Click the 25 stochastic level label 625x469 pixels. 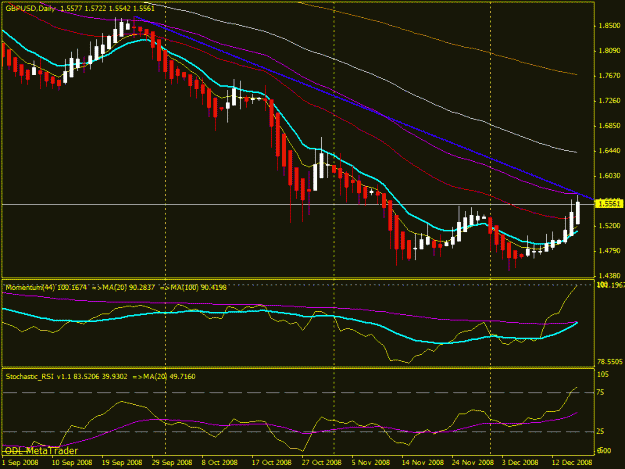(x=600, y=432)
